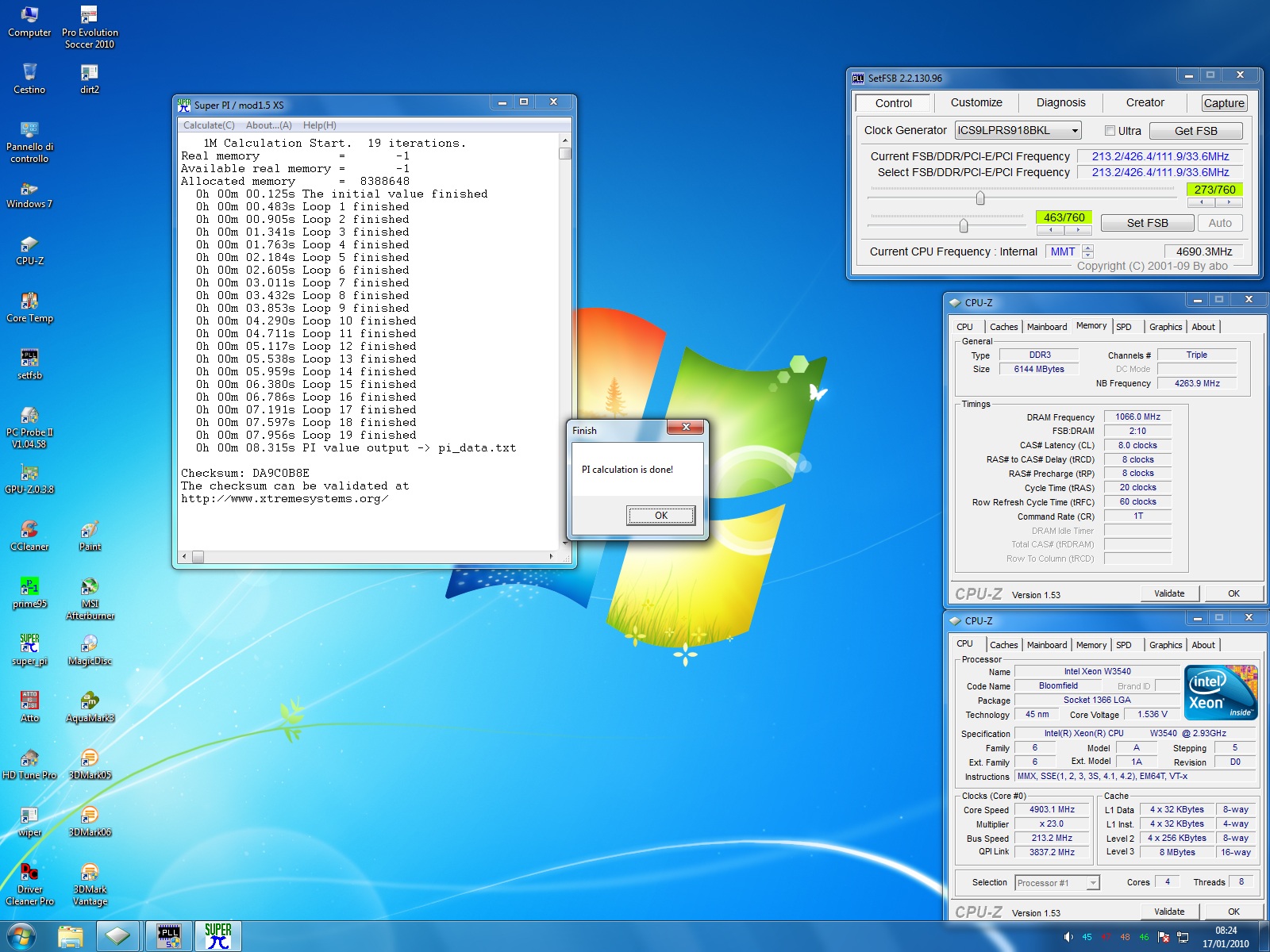Select the Core Temp desktop icon

coord(29,308)
